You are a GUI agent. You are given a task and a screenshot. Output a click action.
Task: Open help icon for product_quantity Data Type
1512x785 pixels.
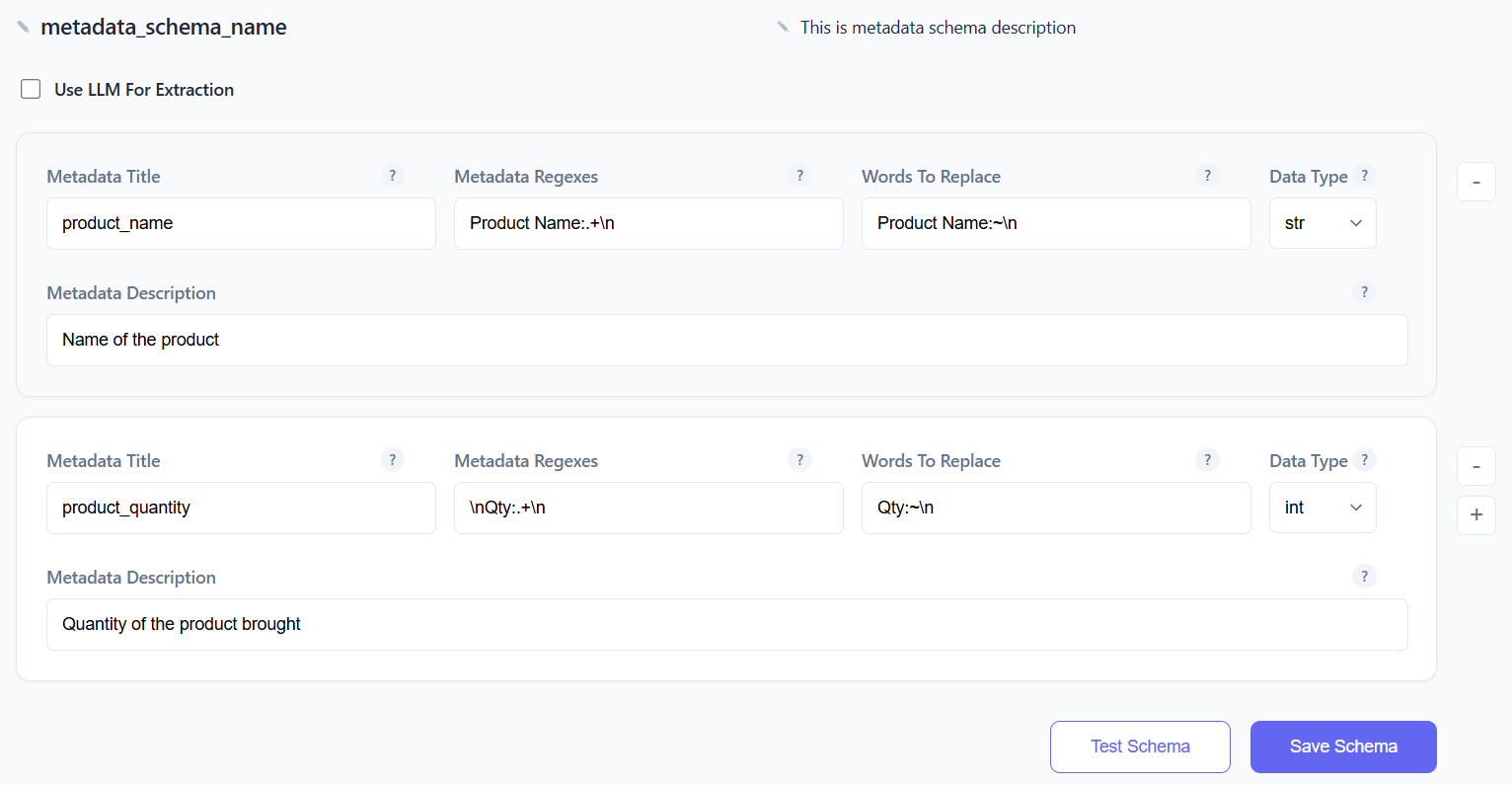(x=1364, y=460)
